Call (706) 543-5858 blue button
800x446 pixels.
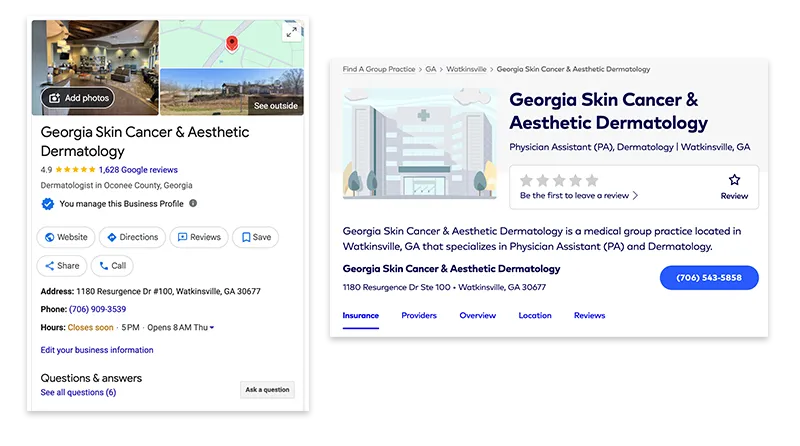(709, 278)
